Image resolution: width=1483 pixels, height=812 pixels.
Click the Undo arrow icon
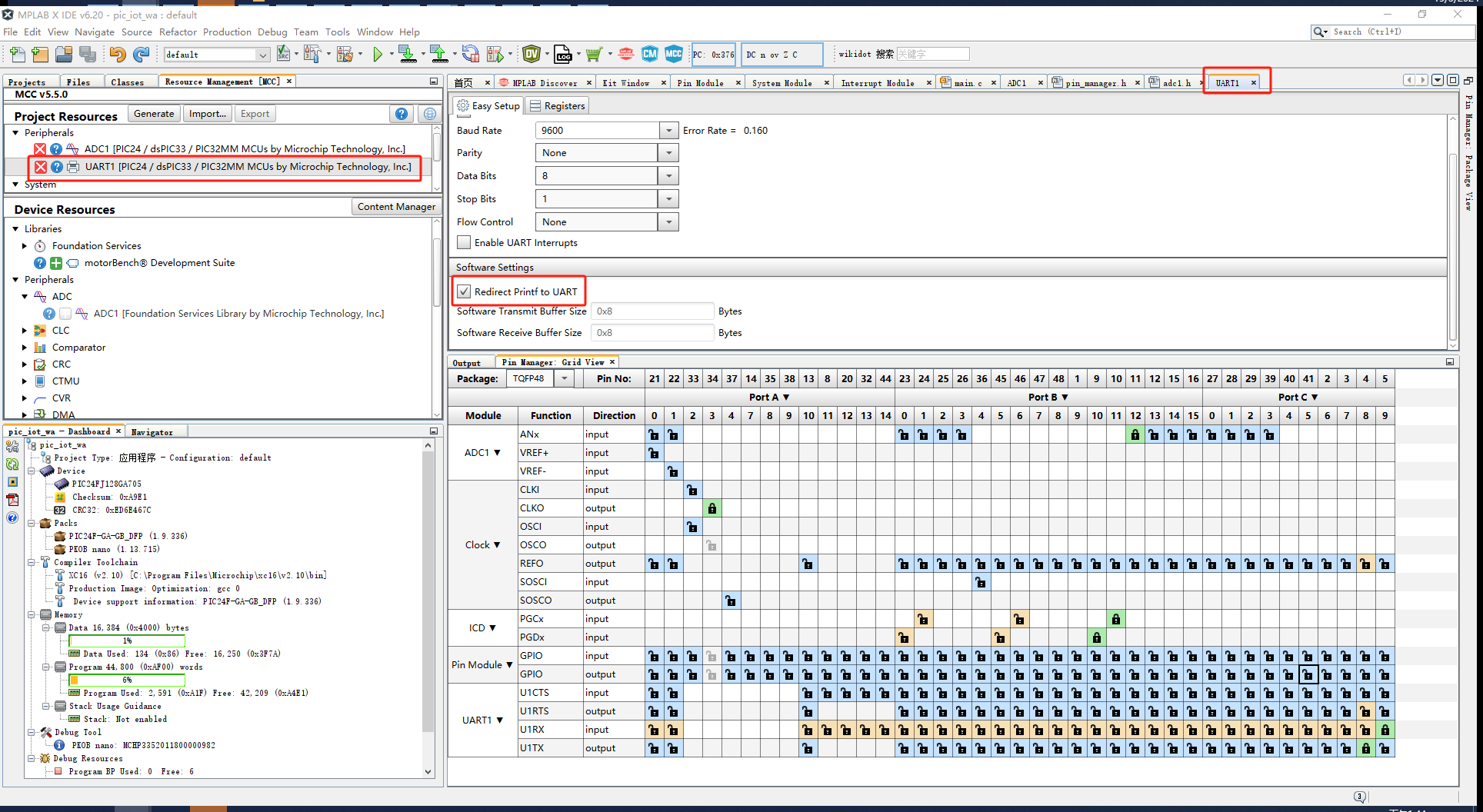(x=117, y=54)
